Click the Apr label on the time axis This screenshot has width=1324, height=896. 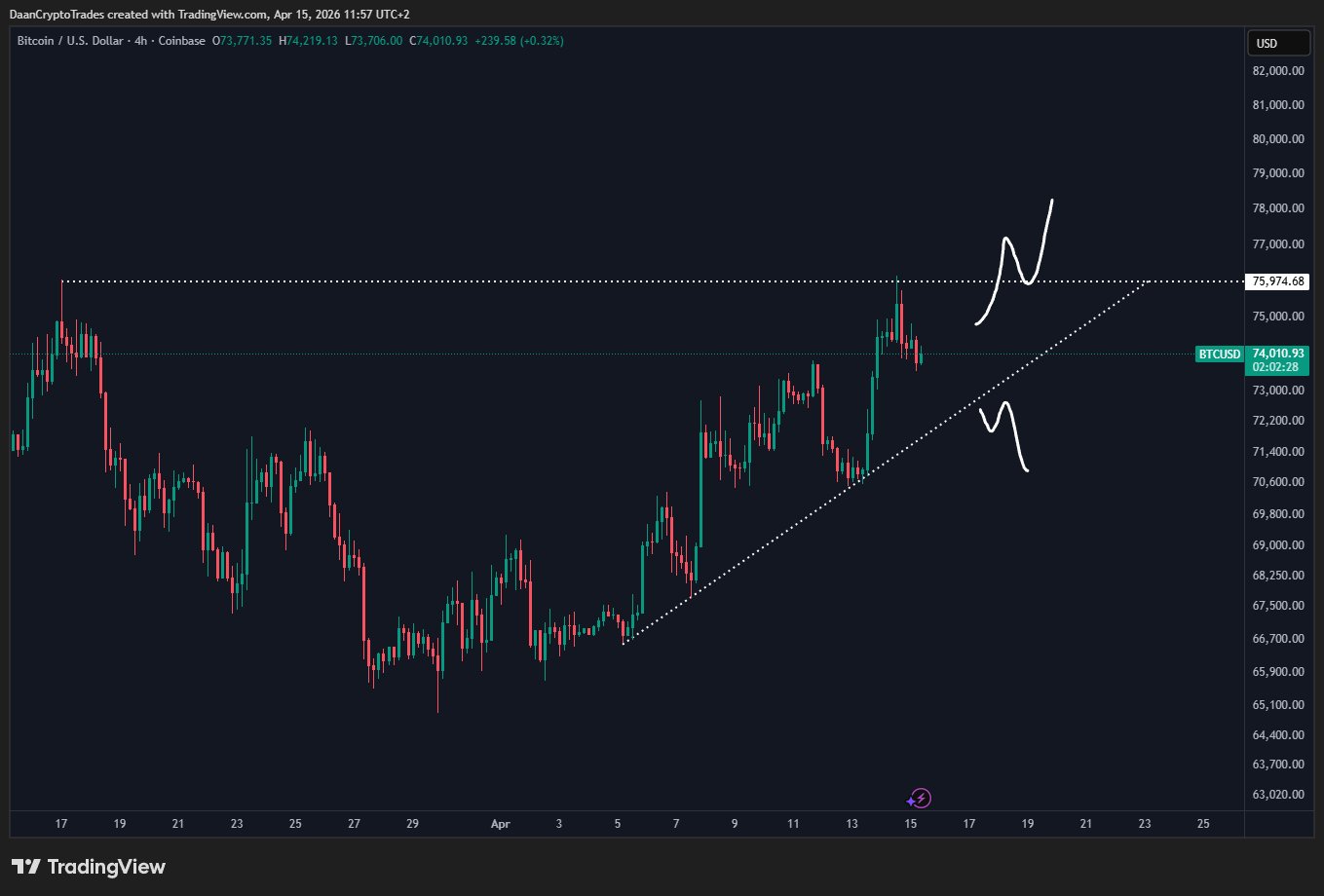tap(500, 824)
